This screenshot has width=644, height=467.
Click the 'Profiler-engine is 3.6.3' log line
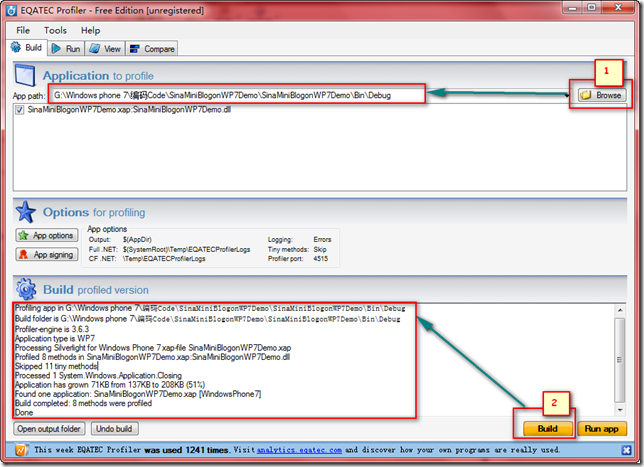pyautogui.click(x=52, y=329)
